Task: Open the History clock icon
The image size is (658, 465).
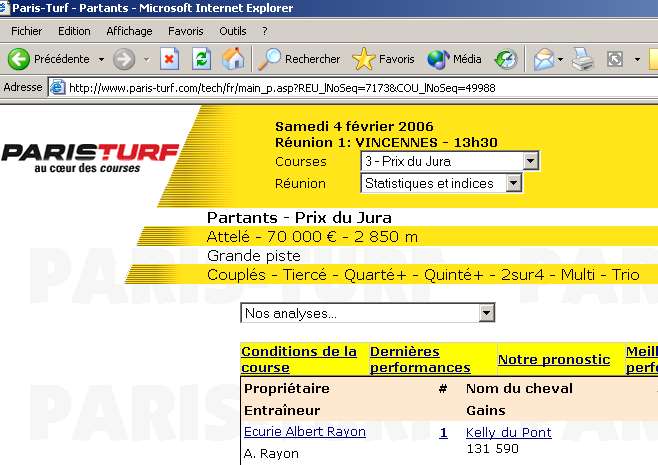Action: 506,59
